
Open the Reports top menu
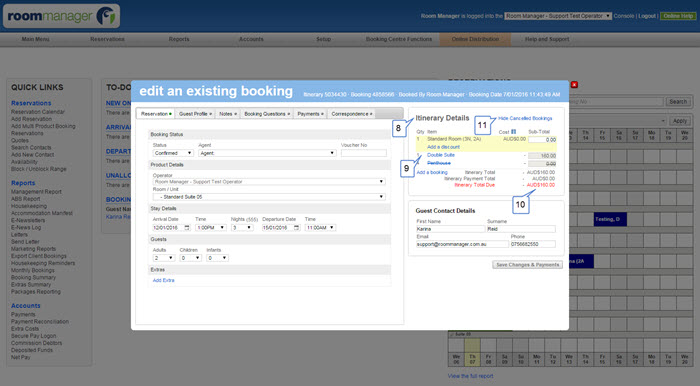coord(179,39)
